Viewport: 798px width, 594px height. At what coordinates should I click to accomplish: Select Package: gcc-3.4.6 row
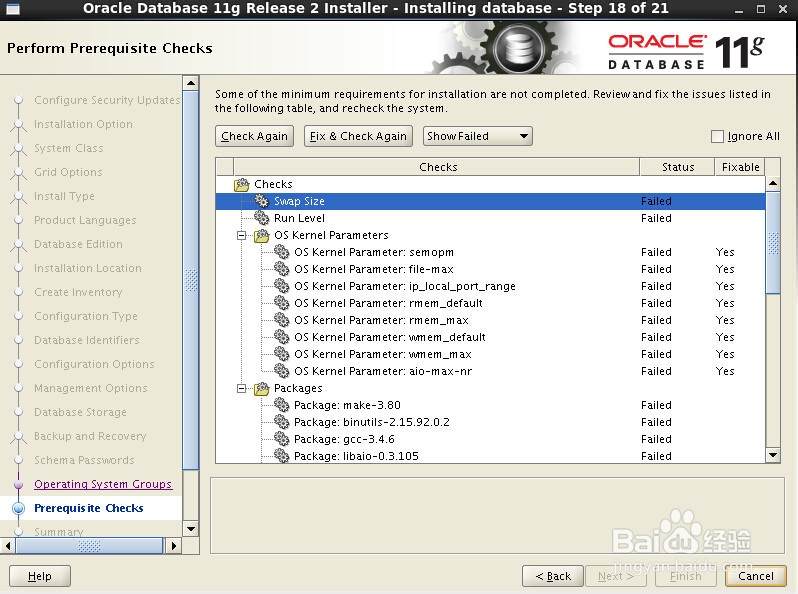490,439
